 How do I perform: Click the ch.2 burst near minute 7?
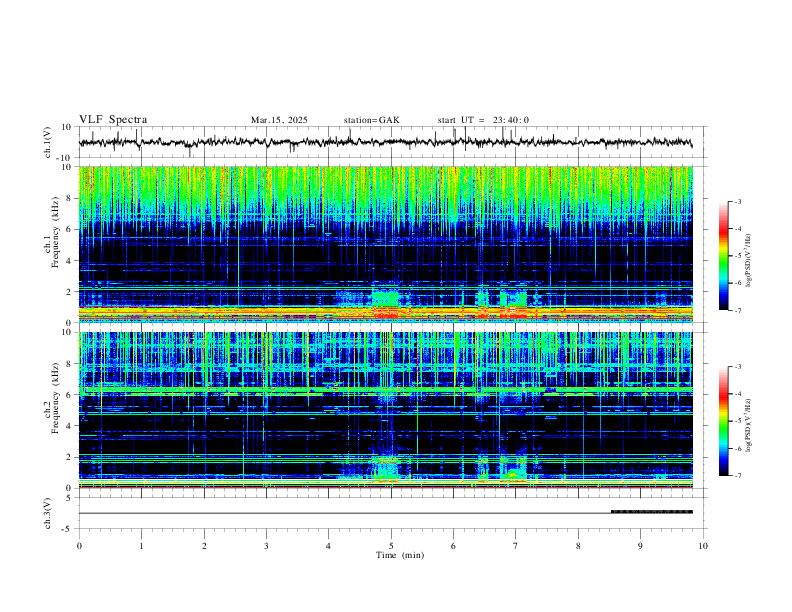point(514,467)
